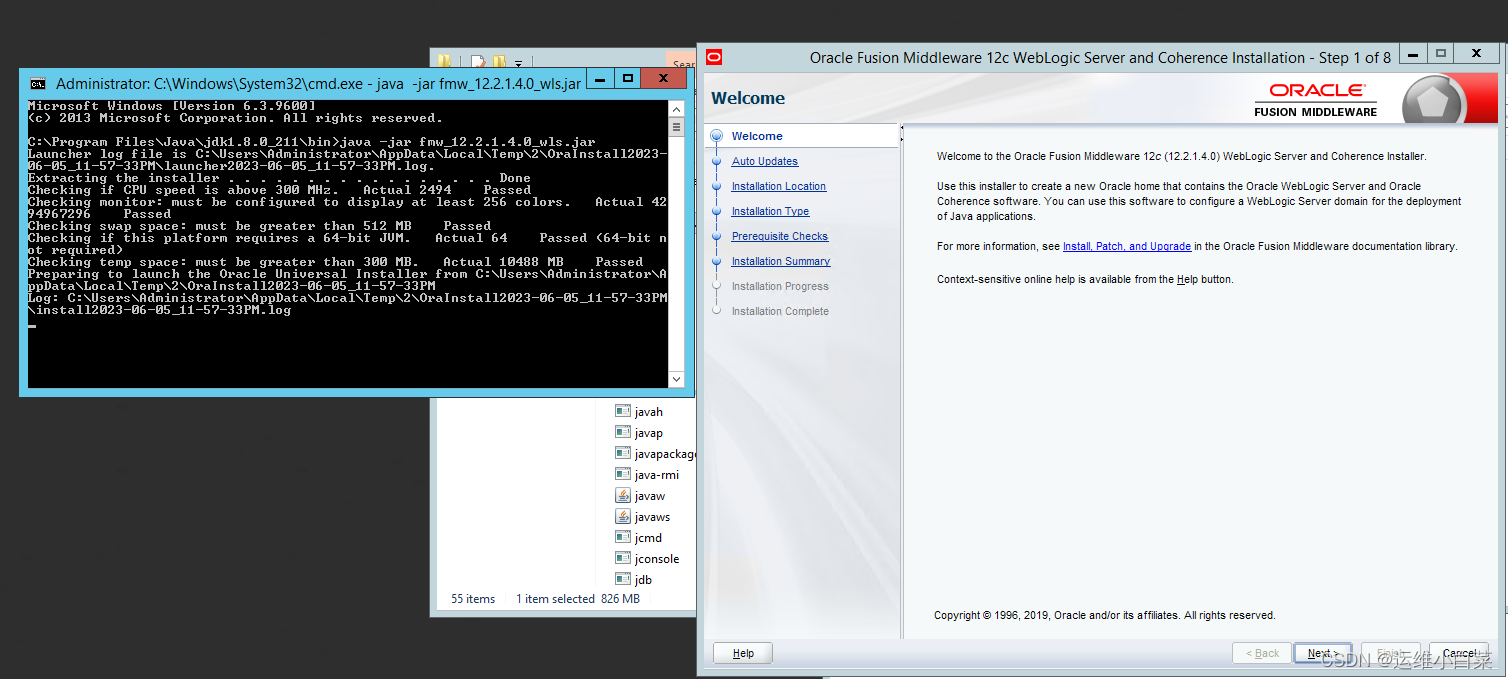Click the Cancel button in the installer
The width and height of the screenshot is (1508, 679).
click(x=1459, y=653)
